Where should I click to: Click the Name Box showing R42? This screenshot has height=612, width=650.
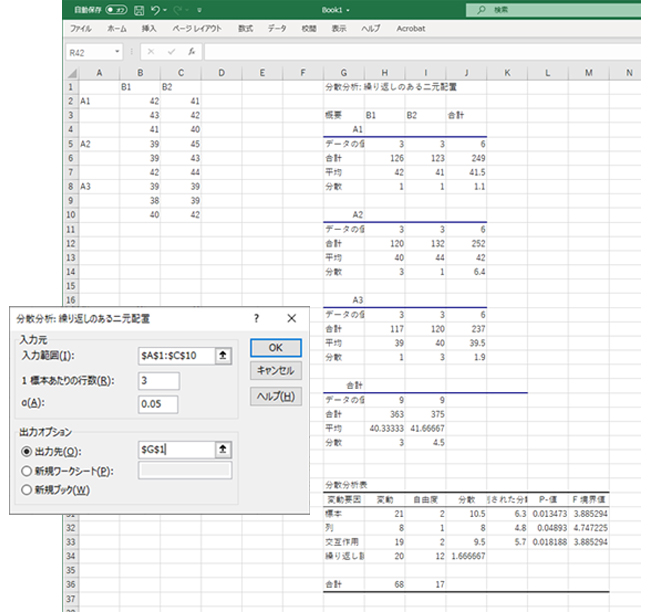click(90, 52)
